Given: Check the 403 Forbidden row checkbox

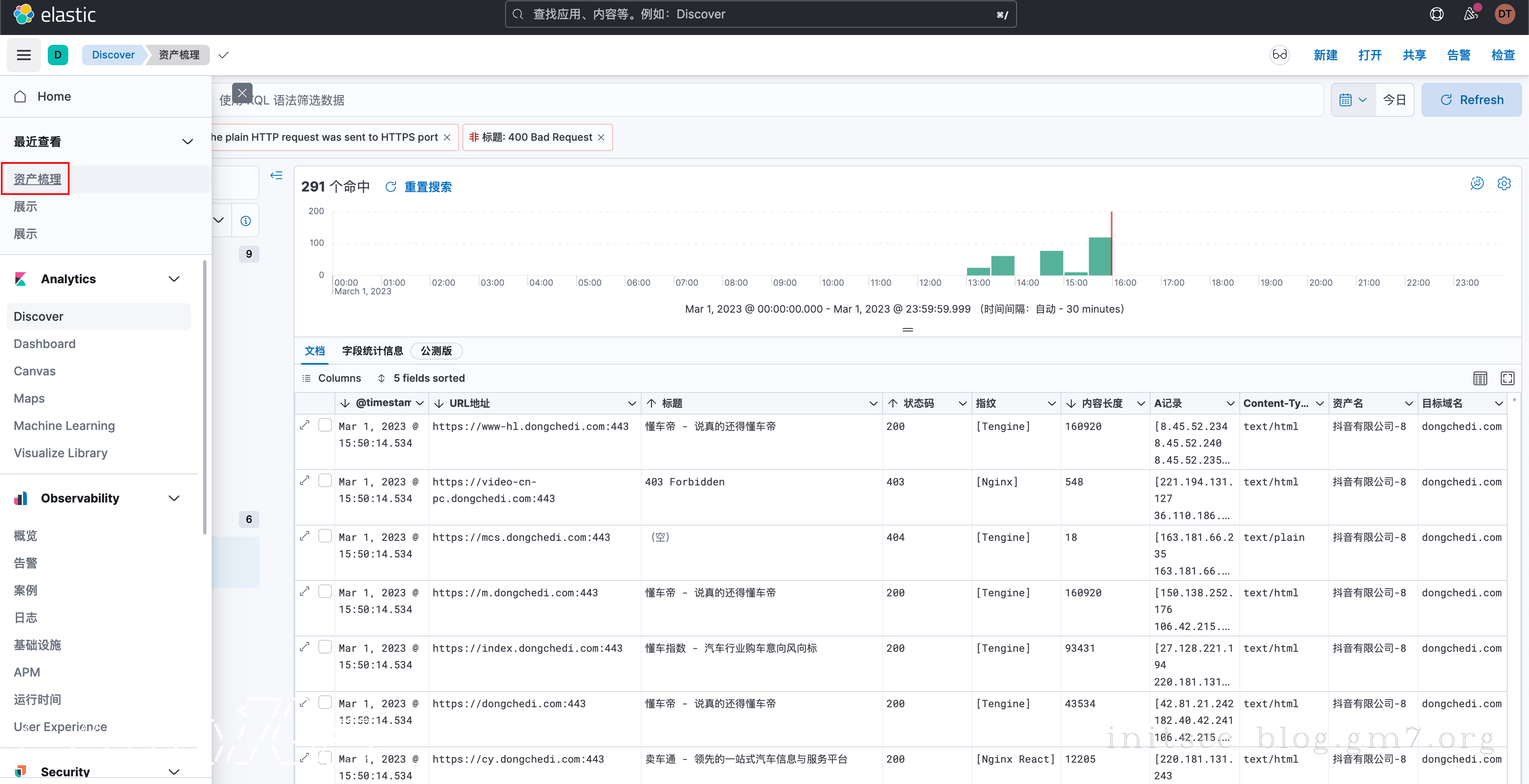Looking at the screenshot, I should point(325,481).
